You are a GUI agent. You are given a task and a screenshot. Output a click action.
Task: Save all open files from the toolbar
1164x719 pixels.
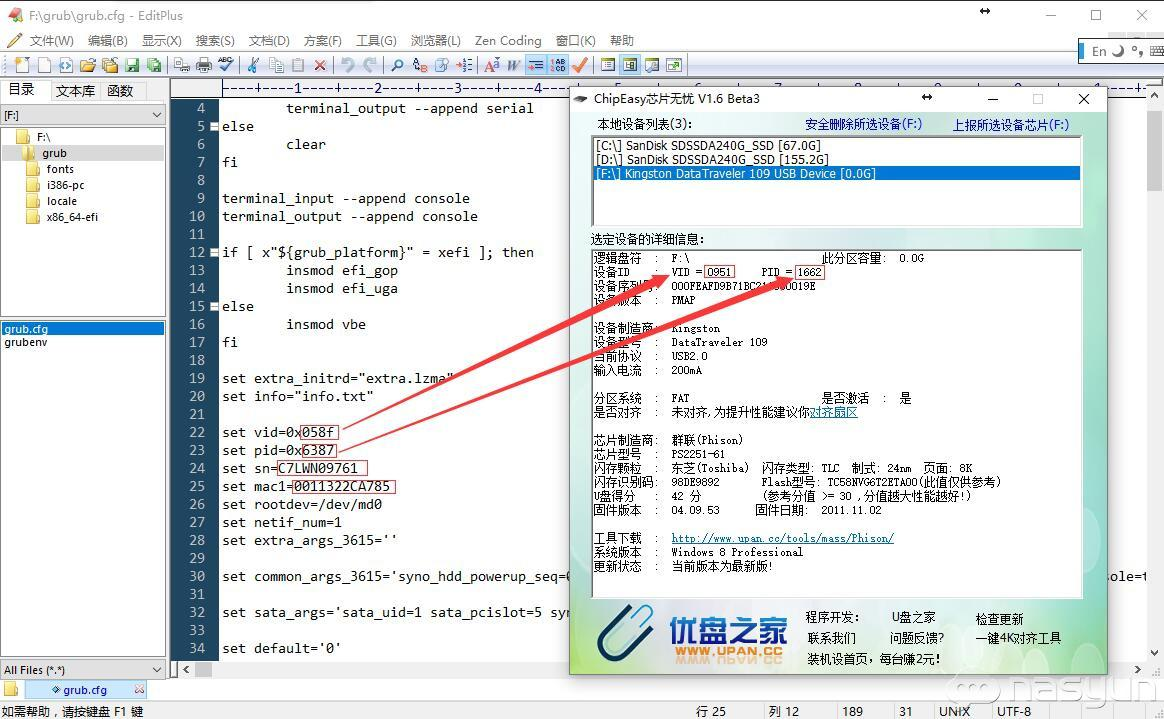pos(154,65)
